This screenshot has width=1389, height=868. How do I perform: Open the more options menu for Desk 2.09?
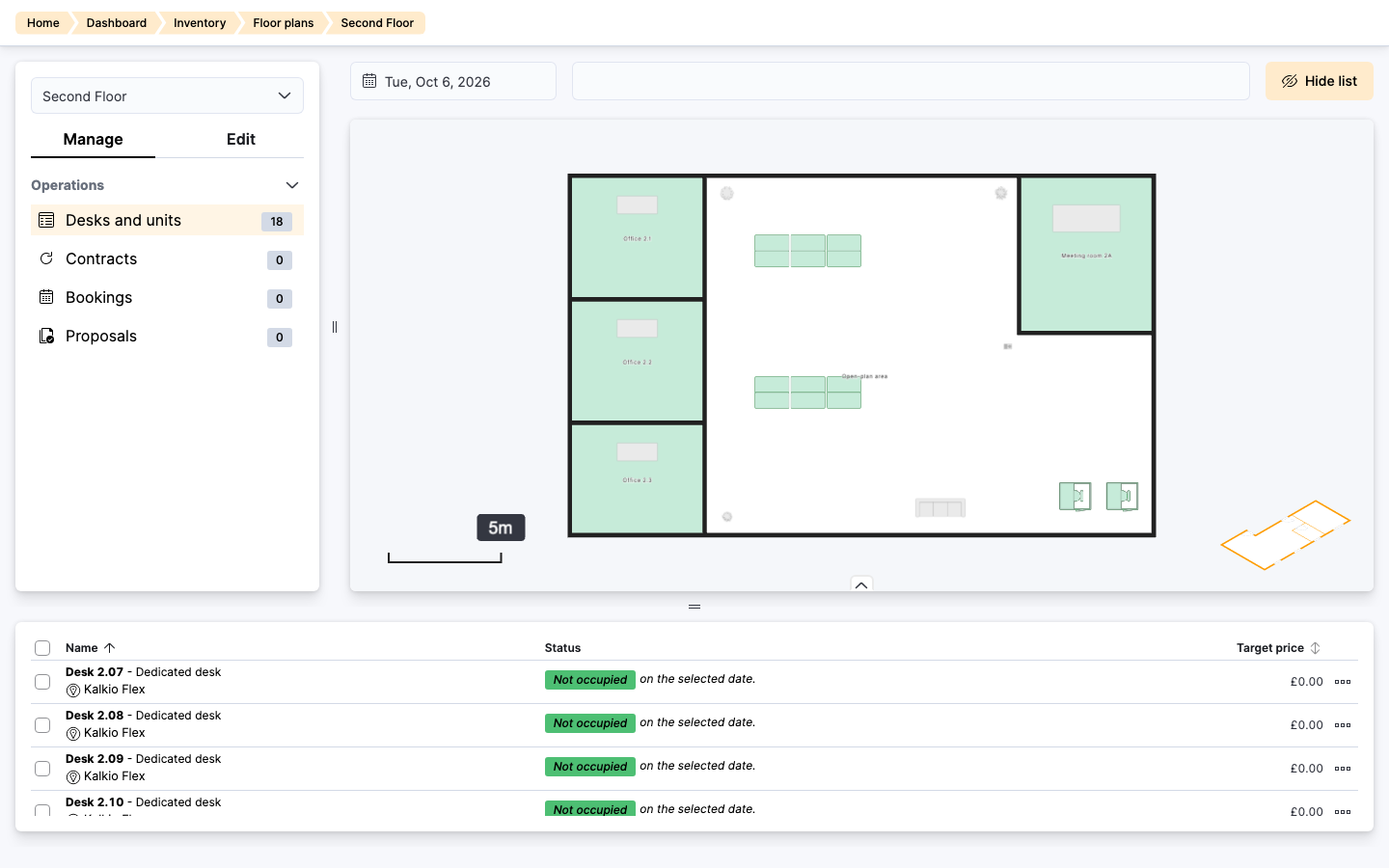[1343, 769]
